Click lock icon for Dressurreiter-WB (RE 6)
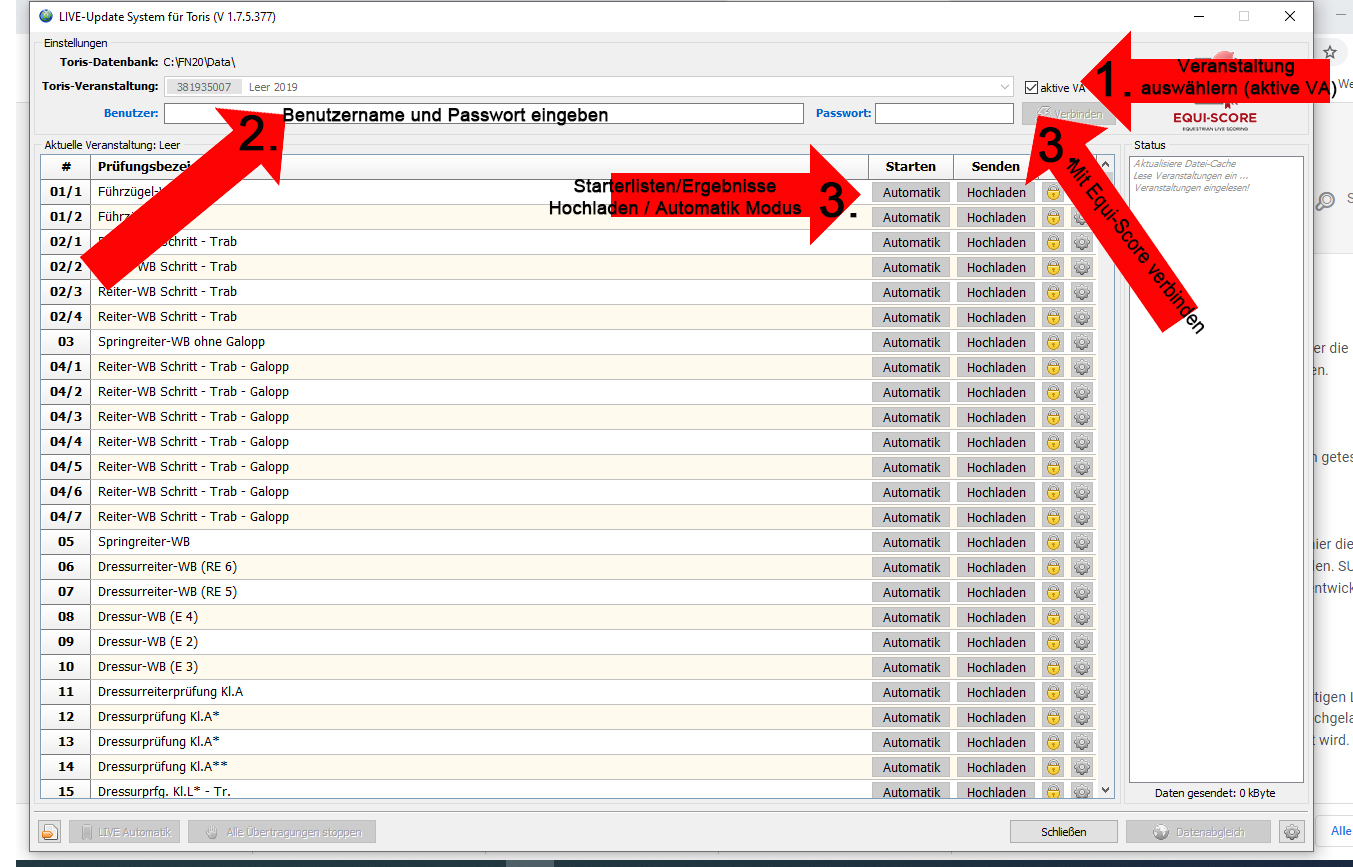The height and width of the screenshot is (867, 1353). click(x=1053, y=567)
